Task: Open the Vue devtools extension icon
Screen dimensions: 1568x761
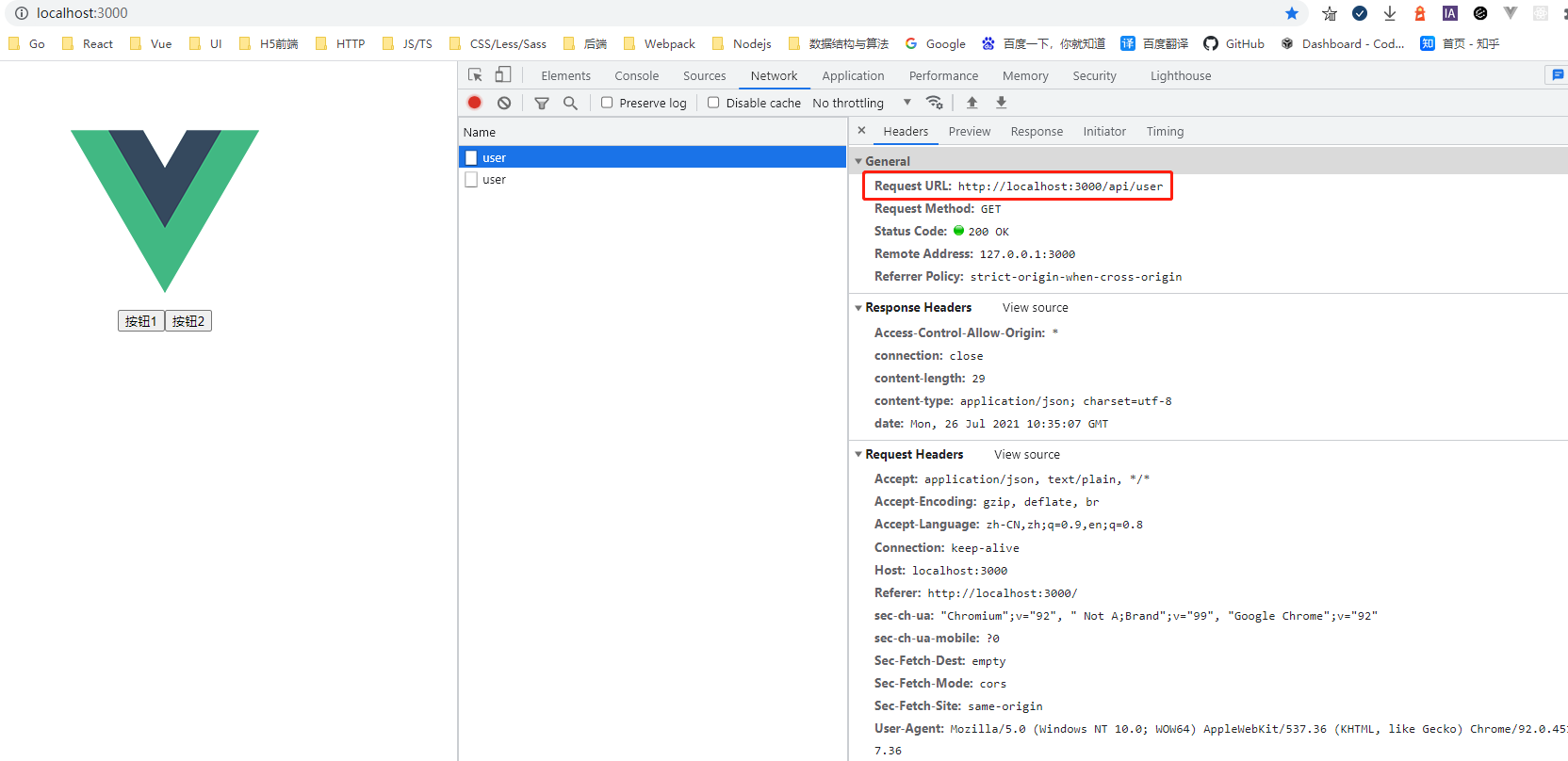Action: (x=1511, y=13)
